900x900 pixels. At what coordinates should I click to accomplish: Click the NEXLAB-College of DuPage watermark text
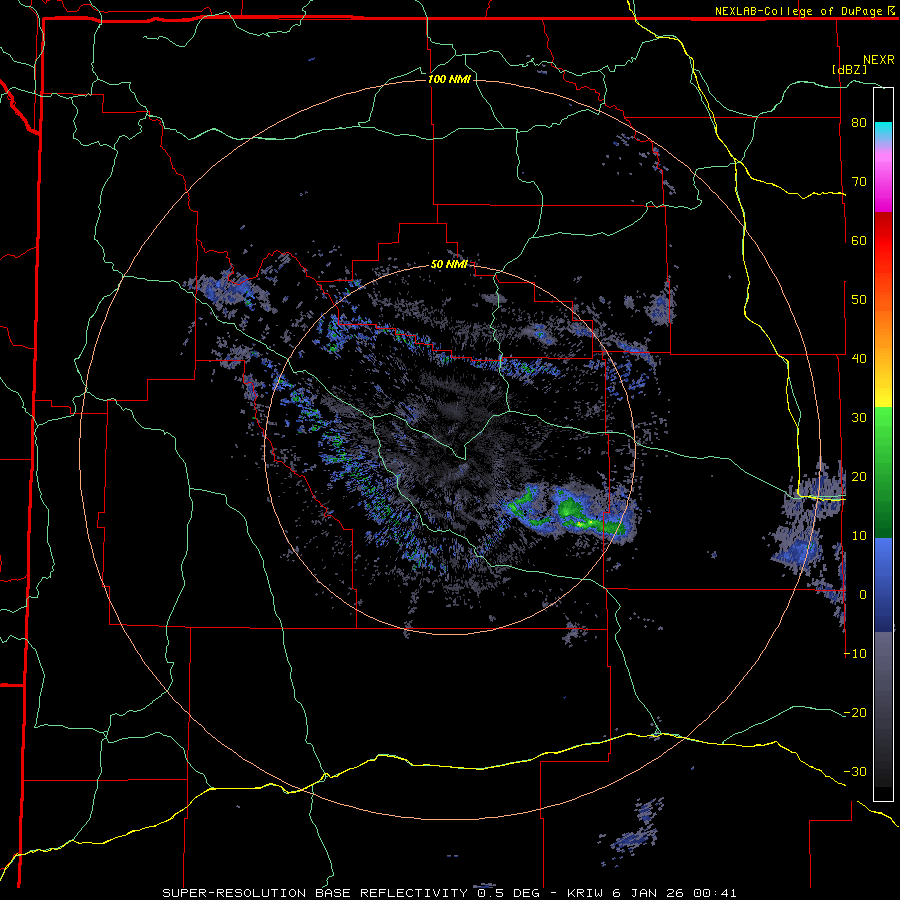click(798, 11)
